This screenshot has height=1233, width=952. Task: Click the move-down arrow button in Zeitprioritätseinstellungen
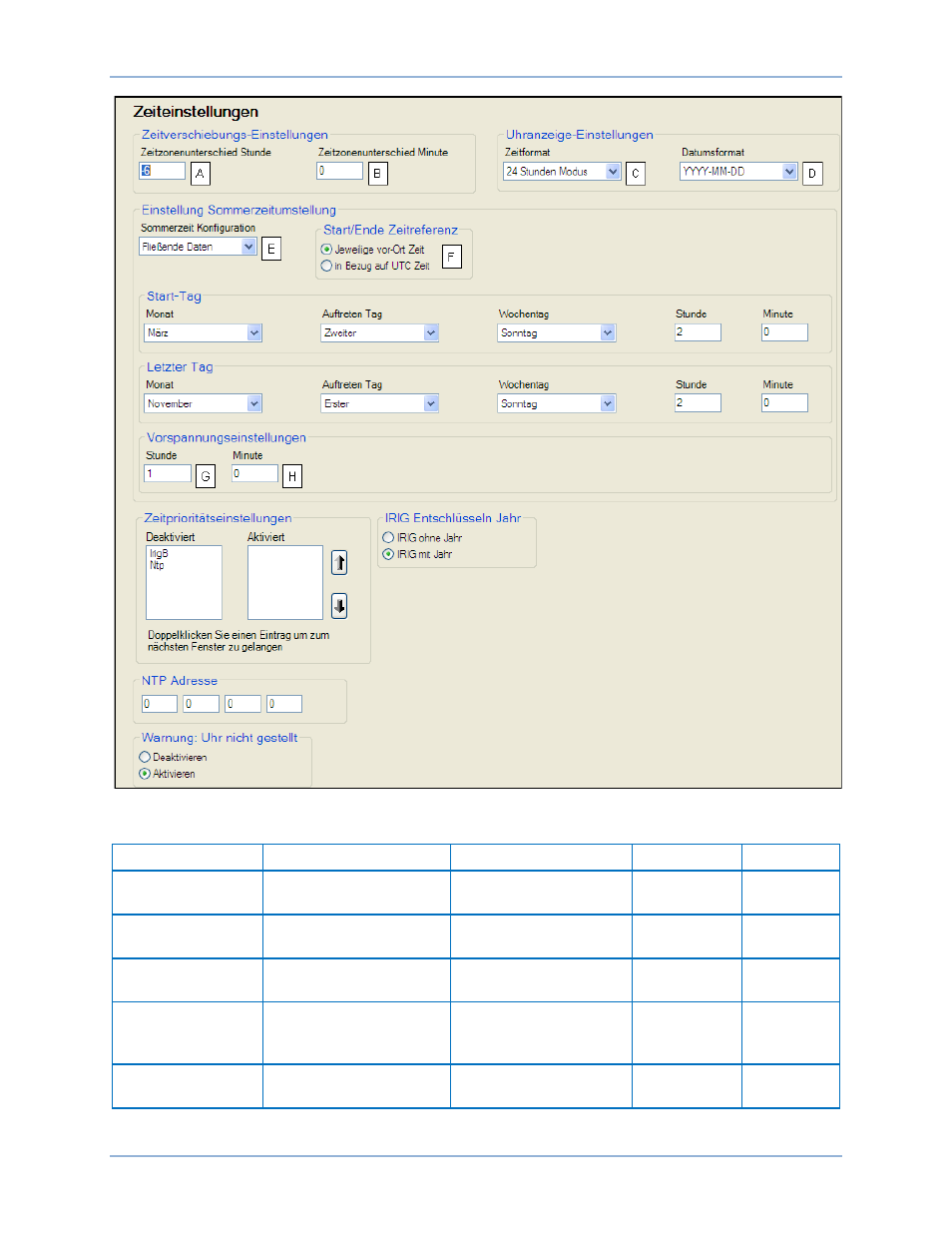tap(339, 606)
